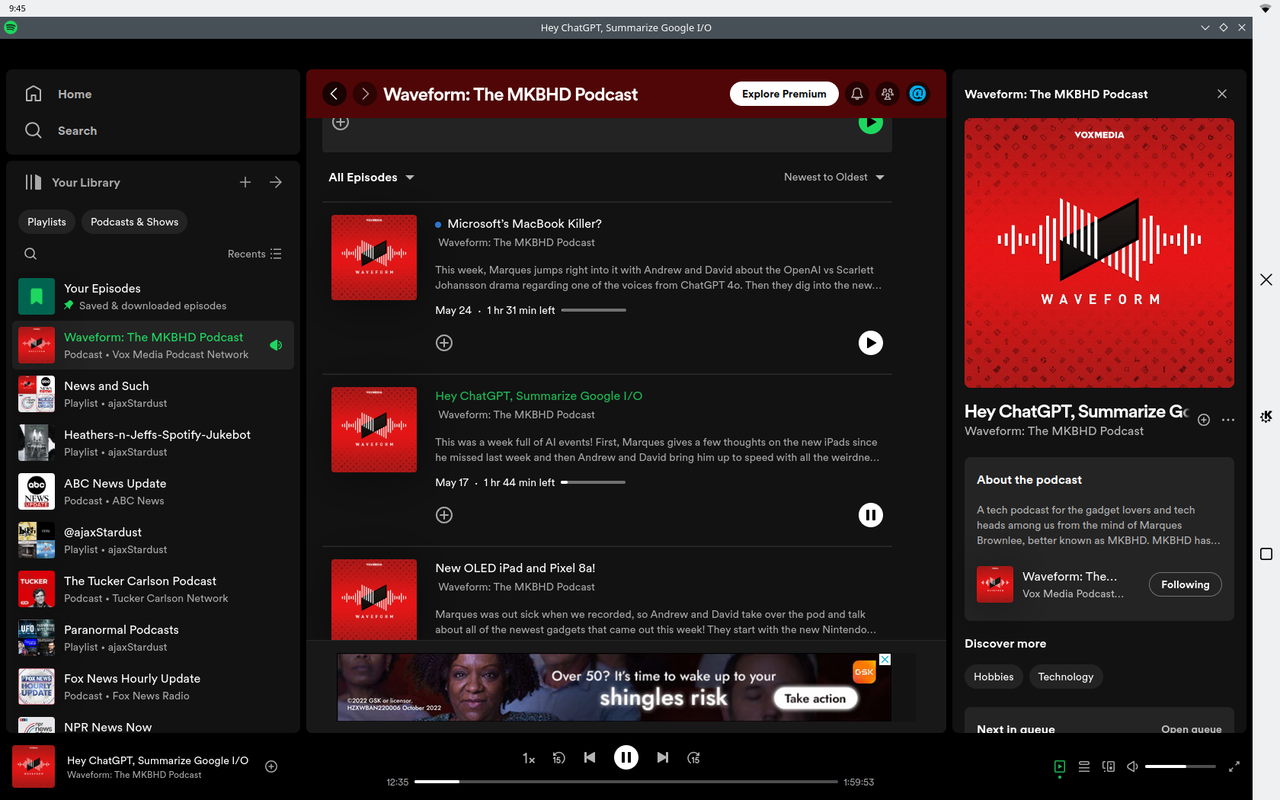Open the Recents sort menu in library

tap(254, 254)
